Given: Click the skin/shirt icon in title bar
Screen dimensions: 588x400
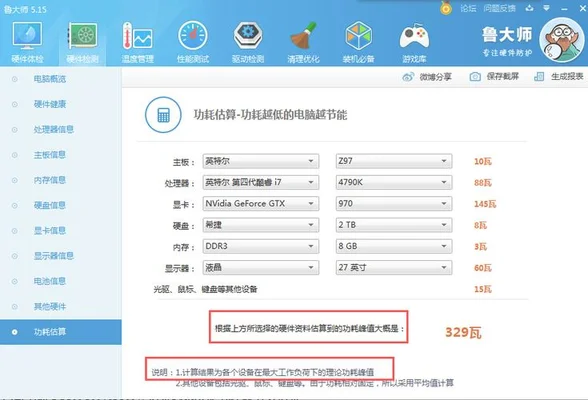Looking at the screenshot, I should click(x=529, y=8).
